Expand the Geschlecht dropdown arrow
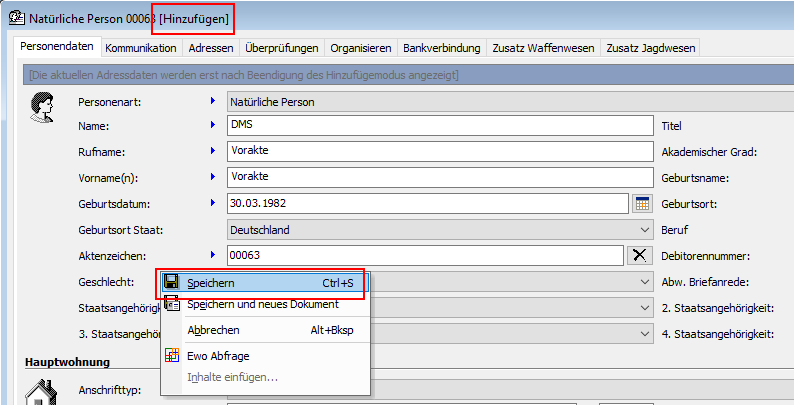Screen dimensions: 794x405 [641, 282]
